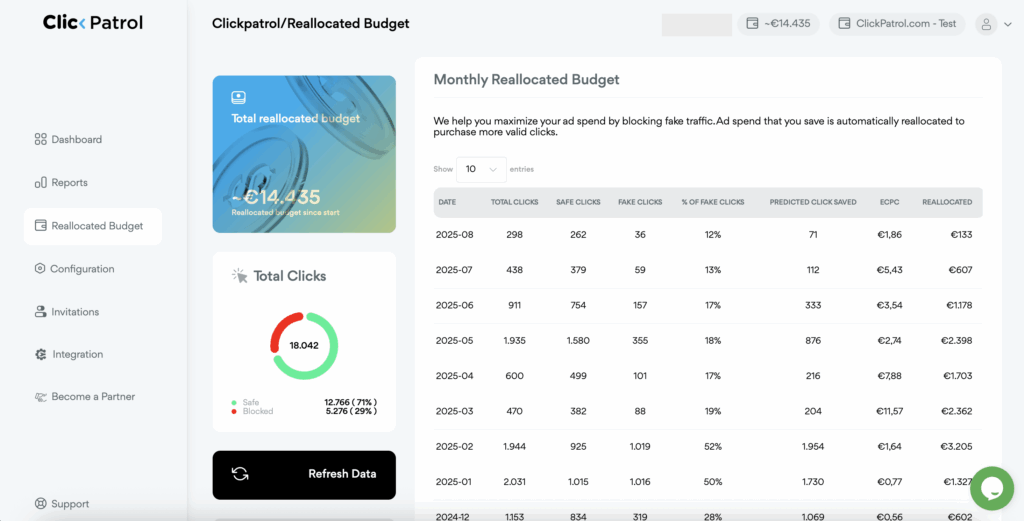
Task: Click the Become a Partner handshake icon
Action: click(x=40, y=397)
